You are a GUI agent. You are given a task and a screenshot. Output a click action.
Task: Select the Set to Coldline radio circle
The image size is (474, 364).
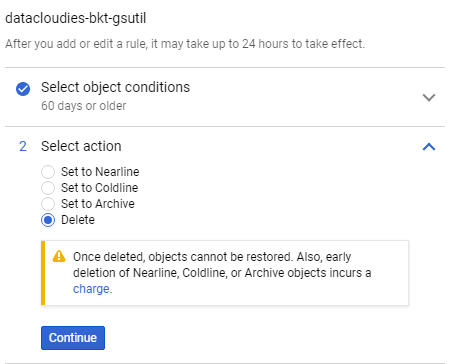click(48, 188)
